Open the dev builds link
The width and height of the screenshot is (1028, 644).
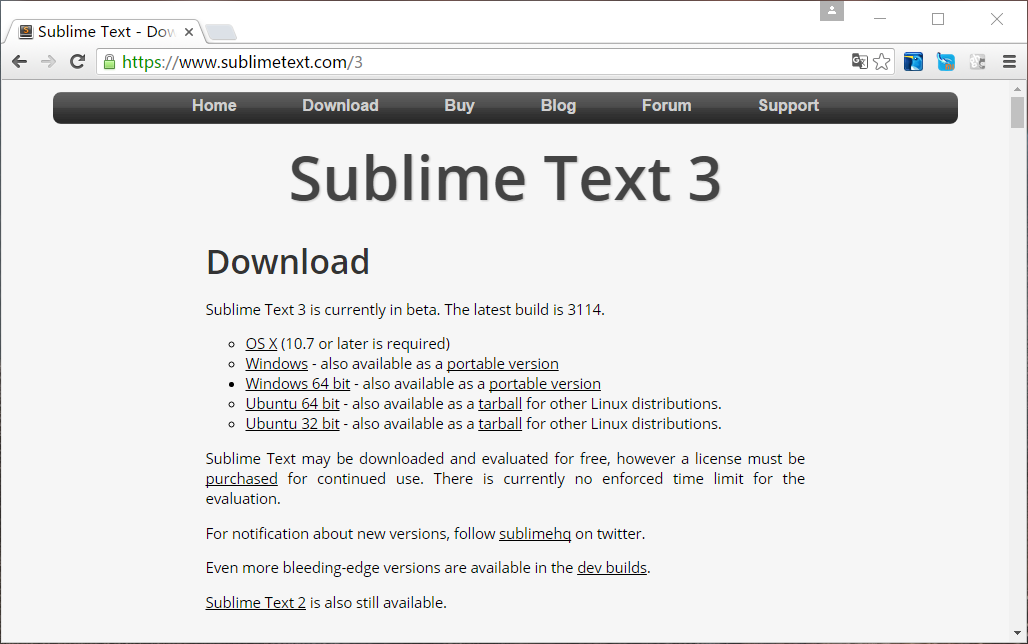(x=612, y=567)
